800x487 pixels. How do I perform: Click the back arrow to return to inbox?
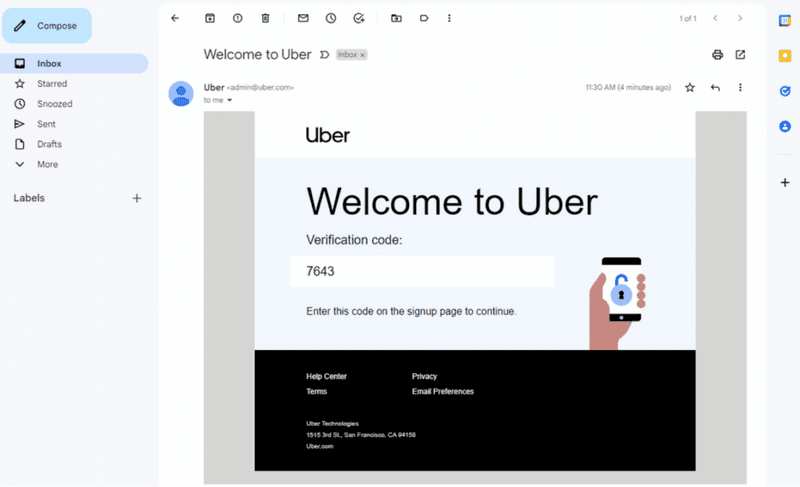(x=175, y=18)
